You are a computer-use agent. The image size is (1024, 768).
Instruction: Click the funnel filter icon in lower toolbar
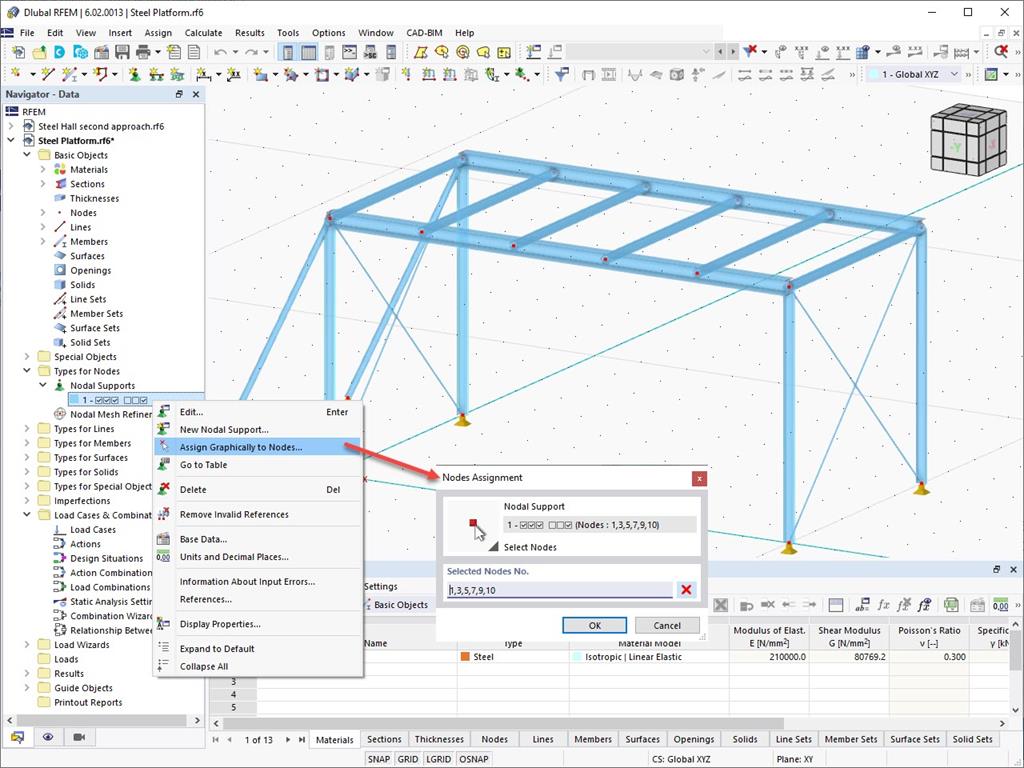click(x=561, y=74)
